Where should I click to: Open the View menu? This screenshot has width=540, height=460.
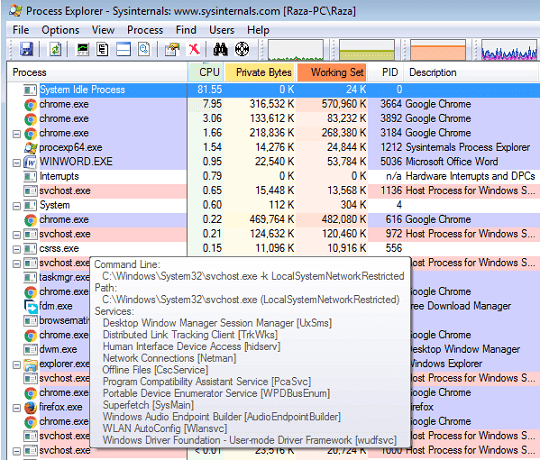point(103,30)
